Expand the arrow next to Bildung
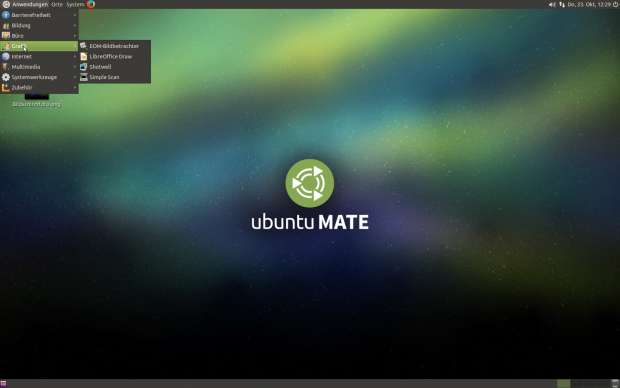620x388 pixels. 75,25
